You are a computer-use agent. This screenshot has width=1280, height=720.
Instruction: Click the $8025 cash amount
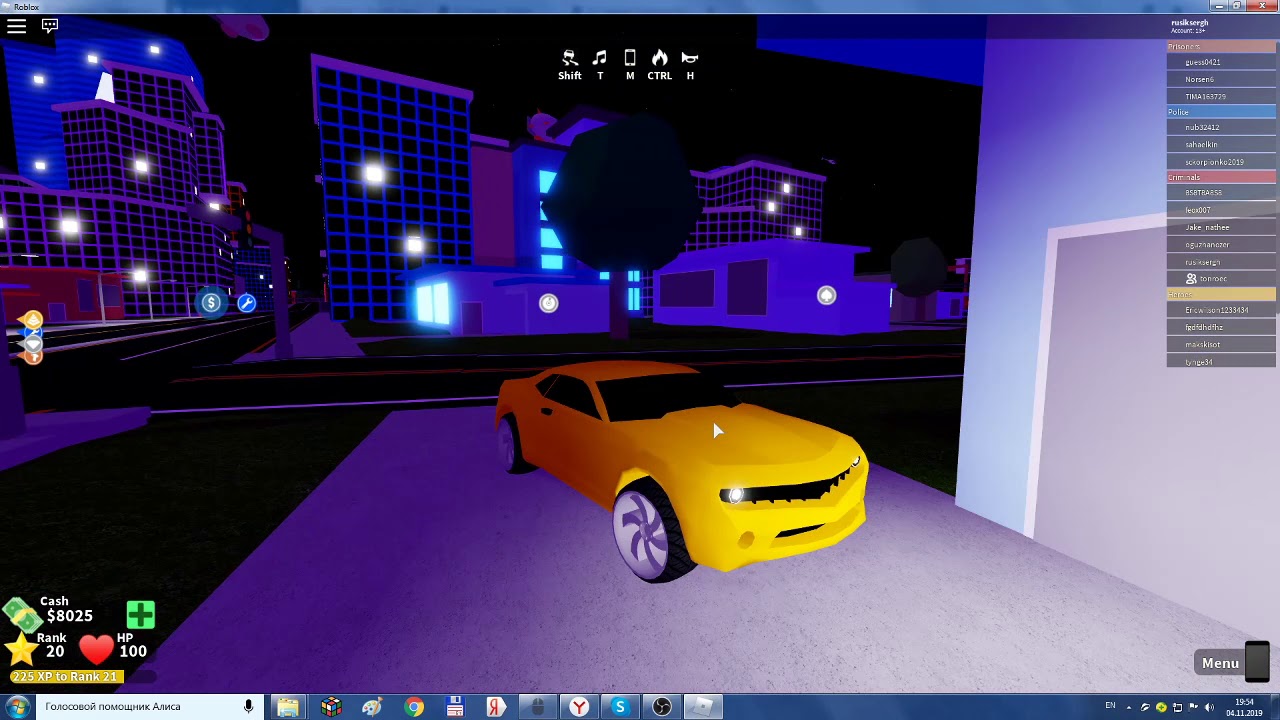[69, 616]
